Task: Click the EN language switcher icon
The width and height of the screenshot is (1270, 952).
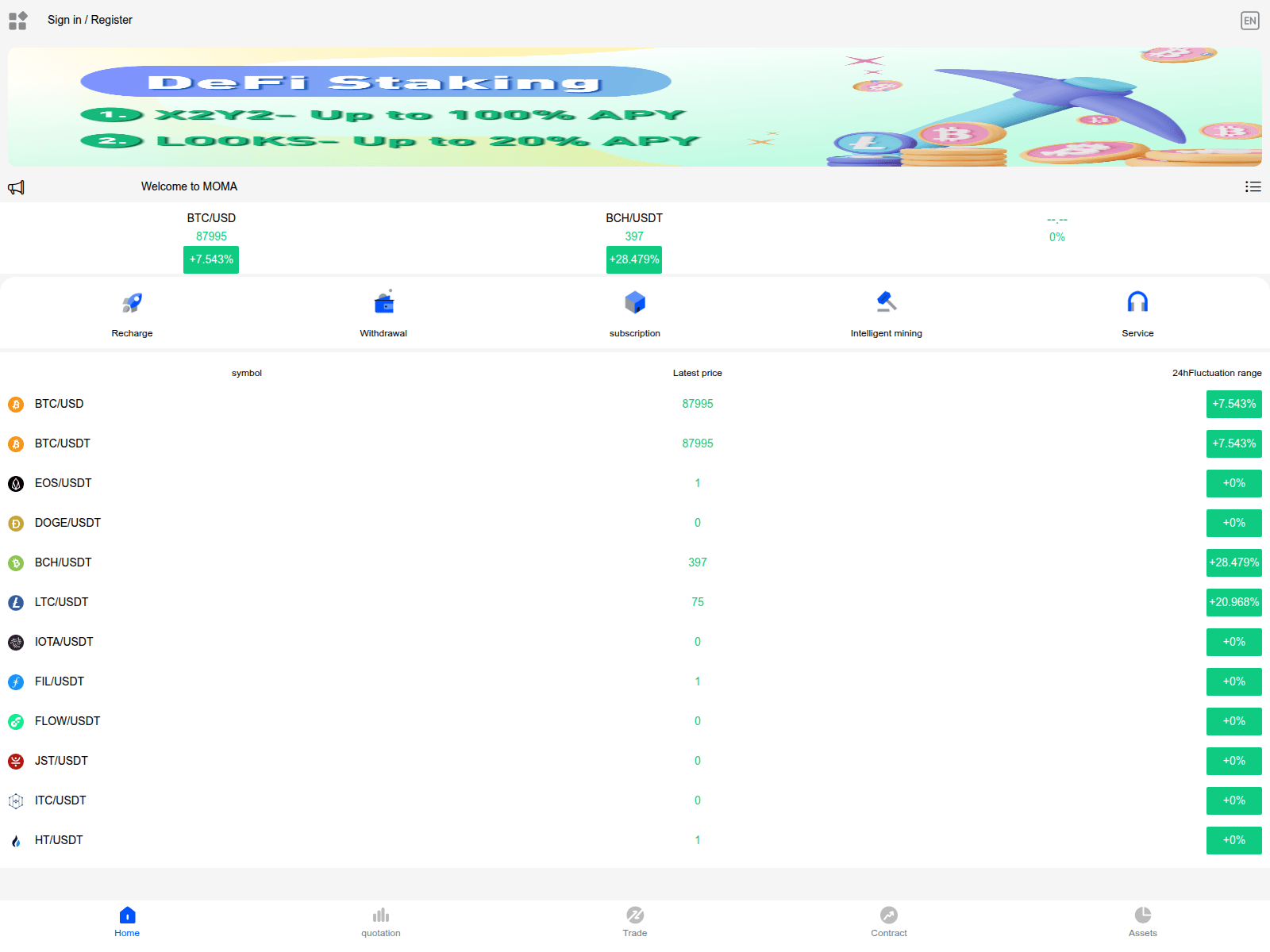Action: (x=1250, y=21)
